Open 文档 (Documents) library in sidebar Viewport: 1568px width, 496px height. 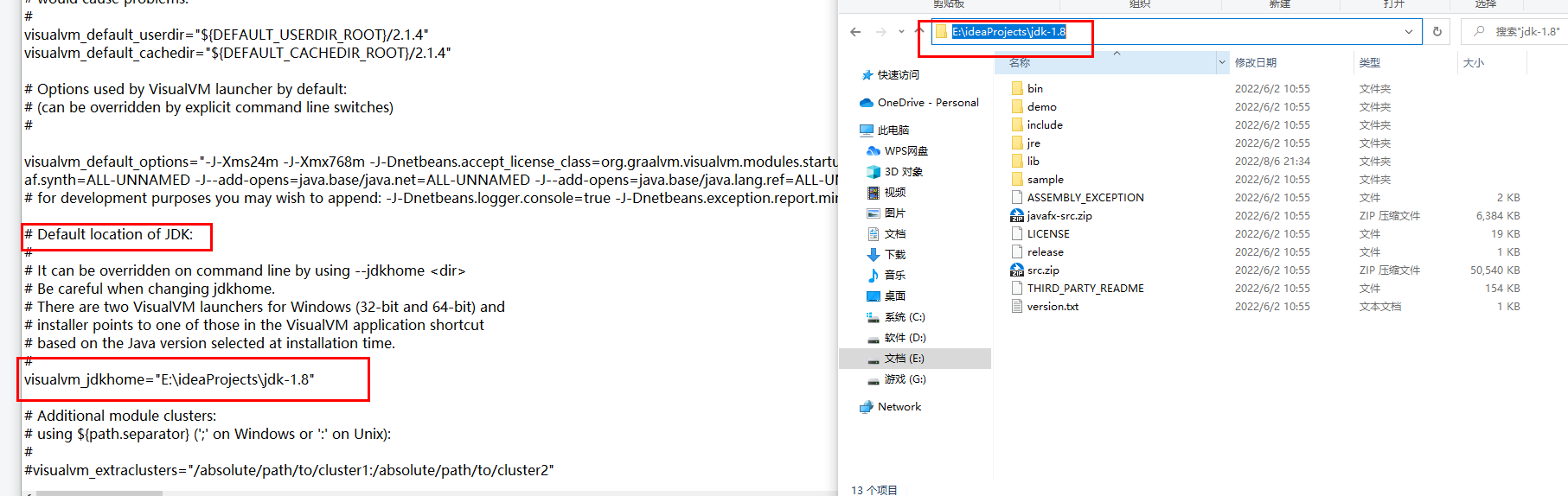coord(886,234)
